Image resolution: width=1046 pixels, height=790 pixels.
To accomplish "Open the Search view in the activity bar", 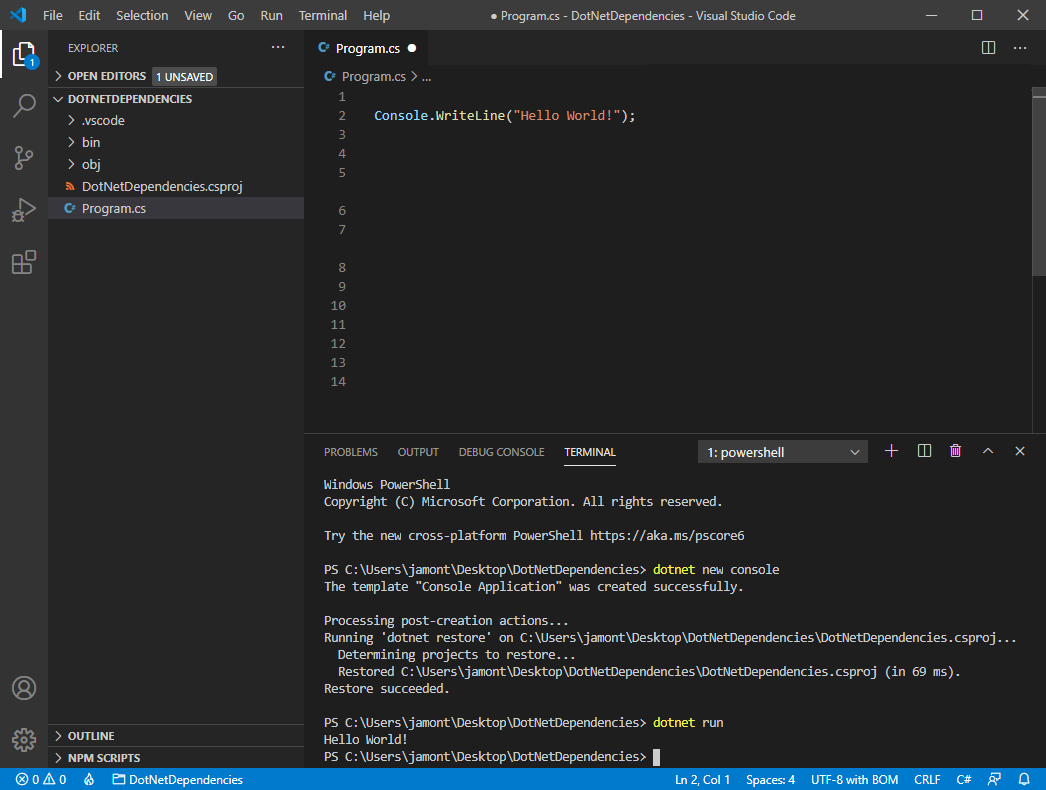I will (x=24, y=106).
